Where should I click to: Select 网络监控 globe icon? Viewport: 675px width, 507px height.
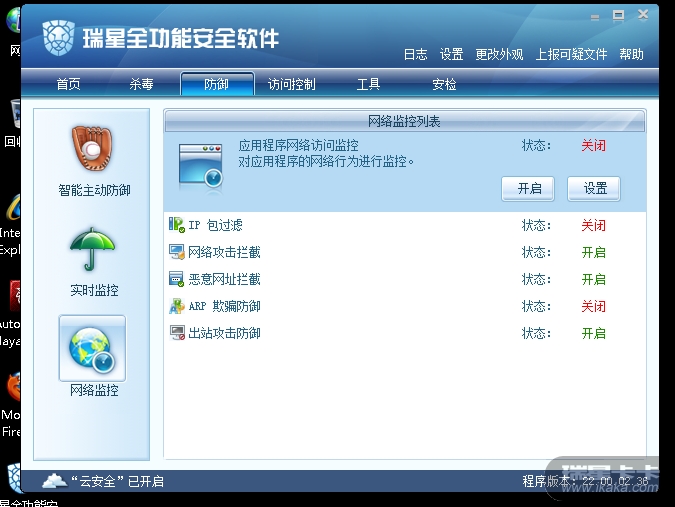(92, 349)
